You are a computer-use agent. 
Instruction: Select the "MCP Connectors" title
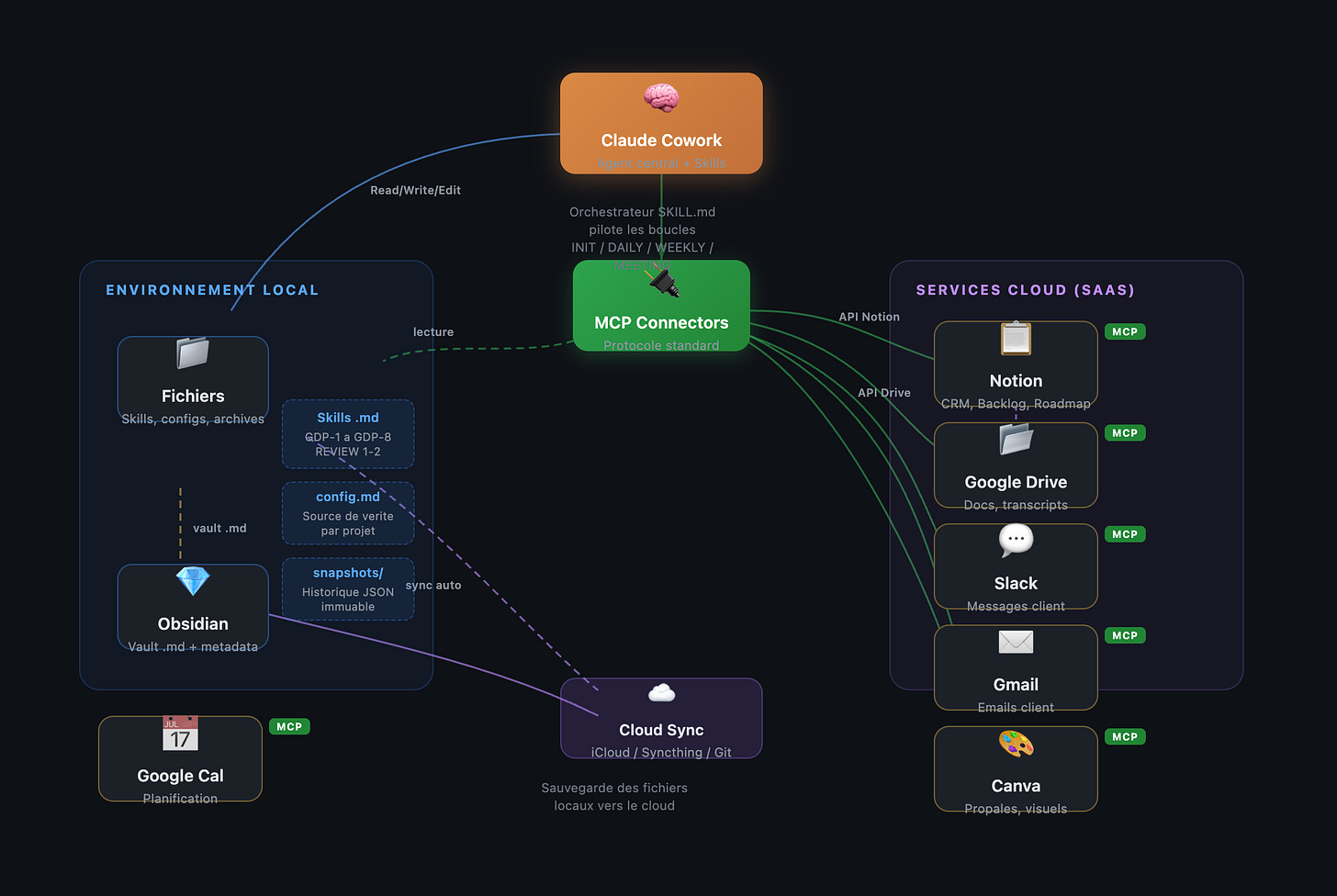pyautogui.click(x=661, y=323)
